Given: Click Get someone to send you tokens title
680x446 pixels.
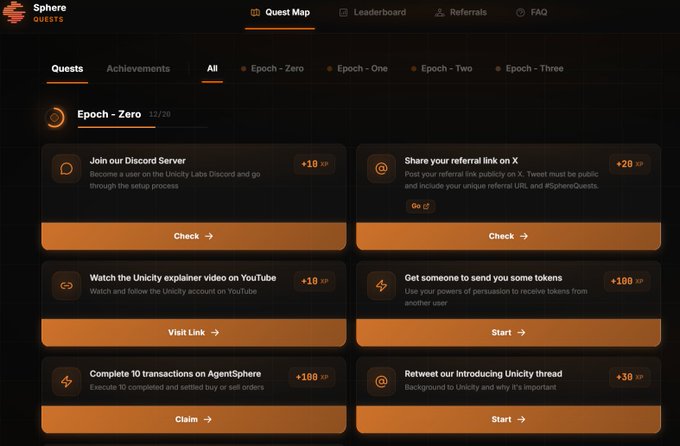Looking at the screenshot, I should tap(483, 278).
